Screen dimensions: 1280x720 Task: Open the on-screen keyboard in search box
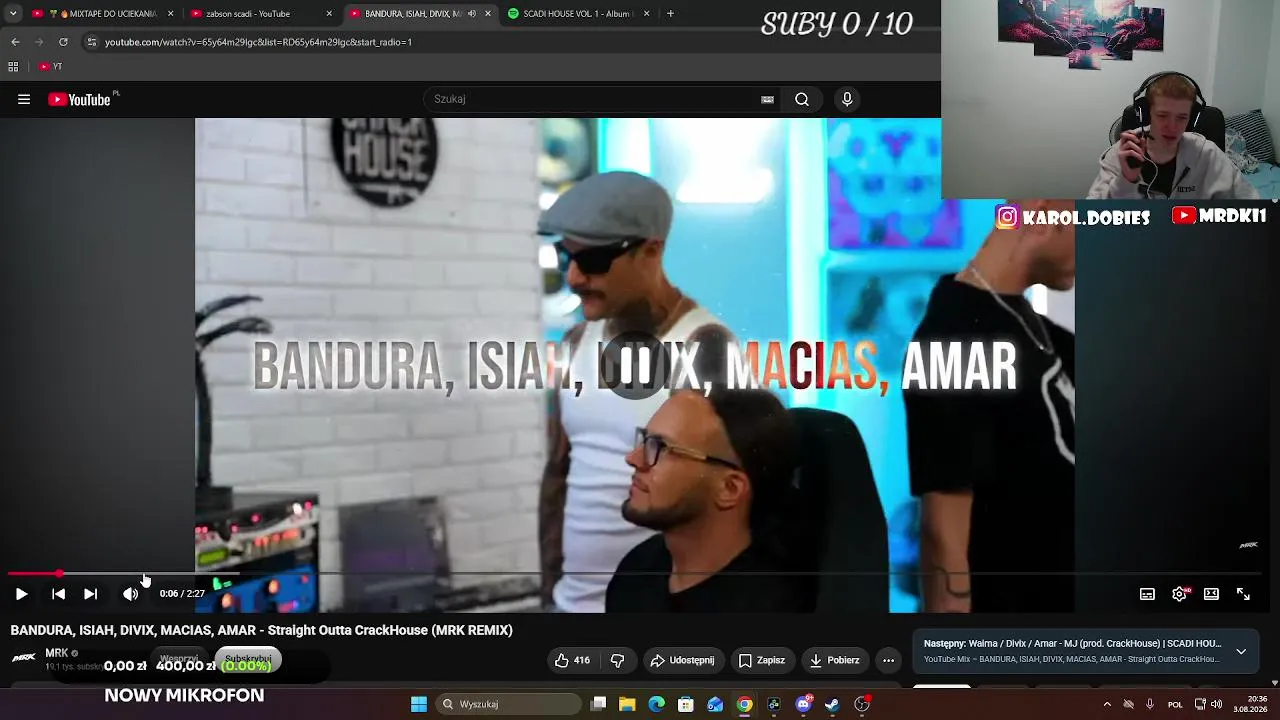(x=767, y=99)
